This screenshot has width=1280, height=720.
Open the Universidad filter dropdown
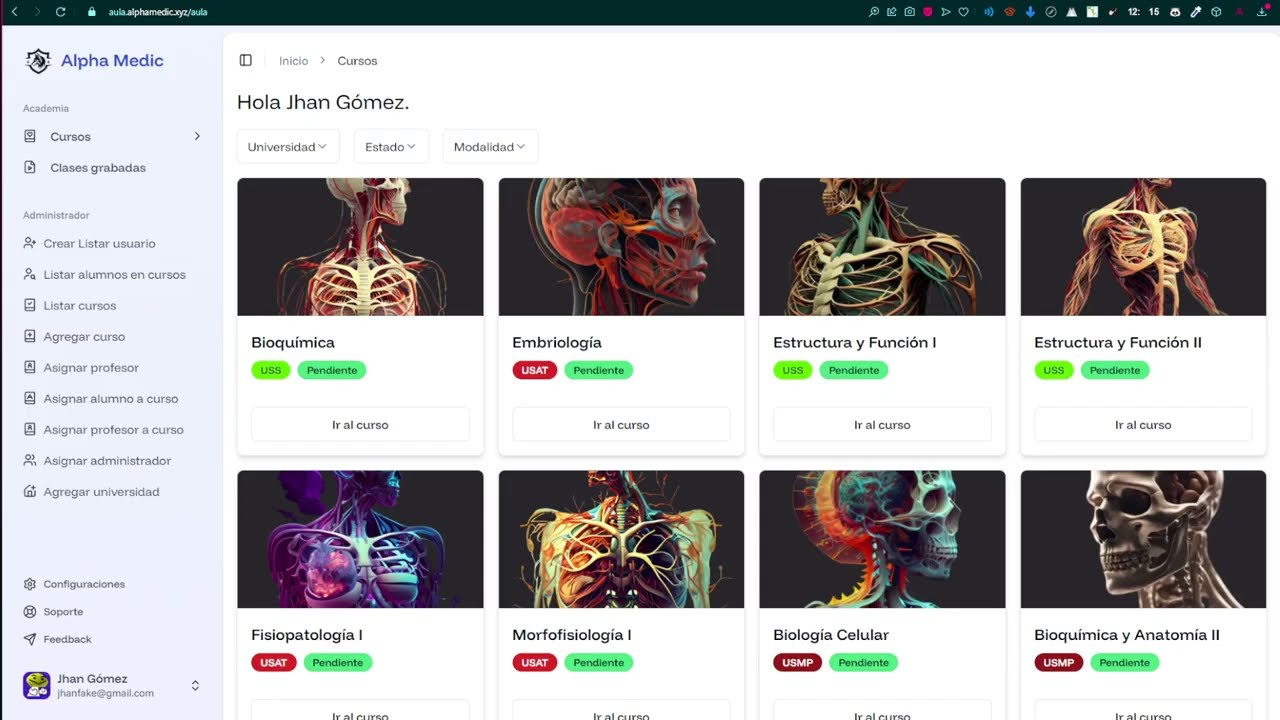click(288, 147)
